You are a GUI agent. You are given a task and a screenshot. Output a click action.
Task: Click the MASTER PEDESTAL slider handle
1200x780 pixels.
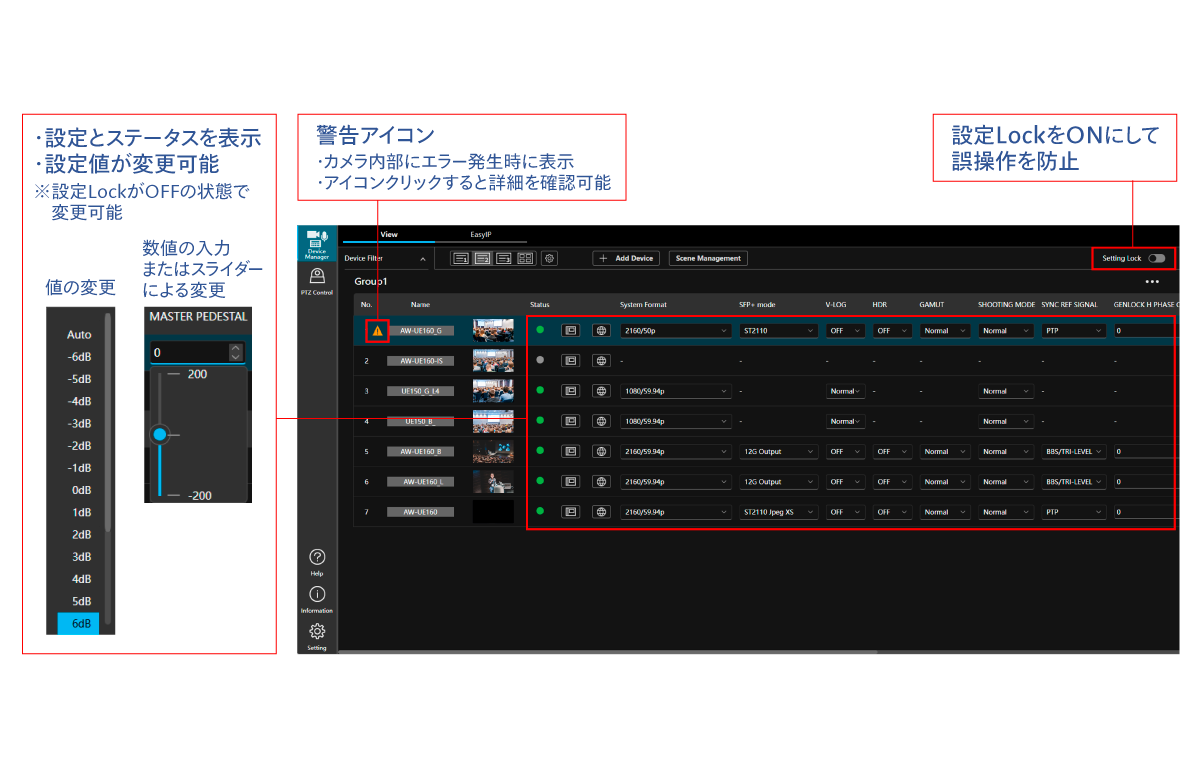159,435
